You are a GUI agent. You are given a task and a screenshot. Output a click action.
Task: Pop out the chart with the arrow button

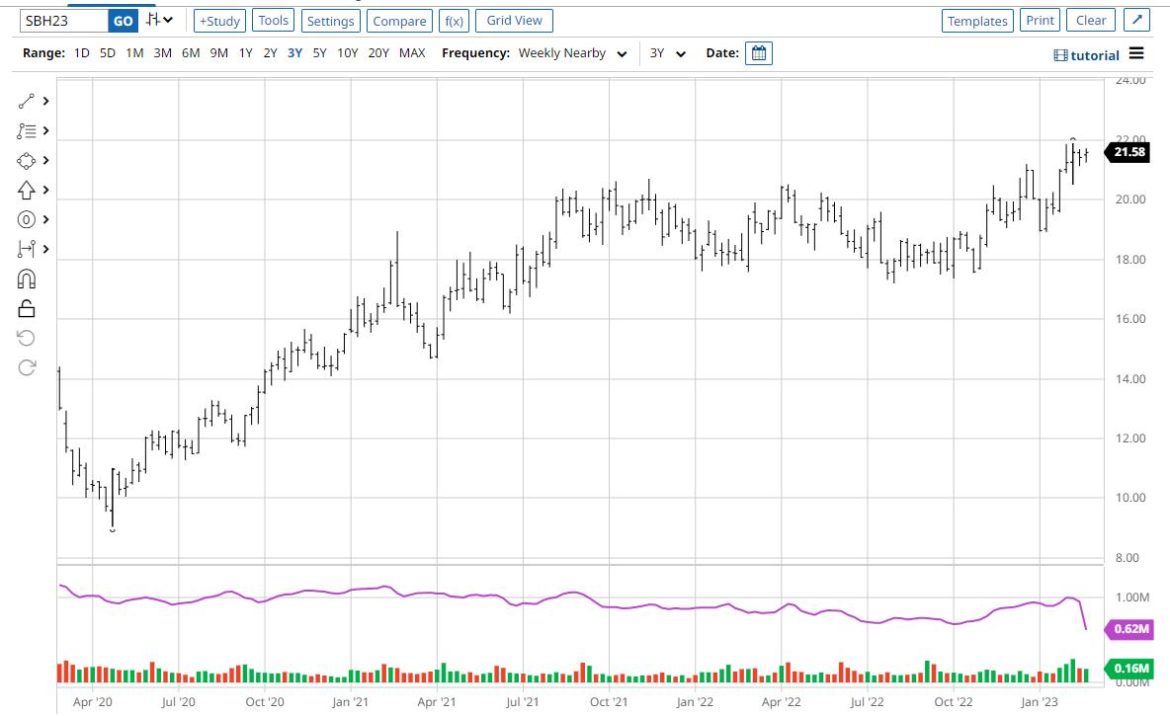coord(1137,19)
